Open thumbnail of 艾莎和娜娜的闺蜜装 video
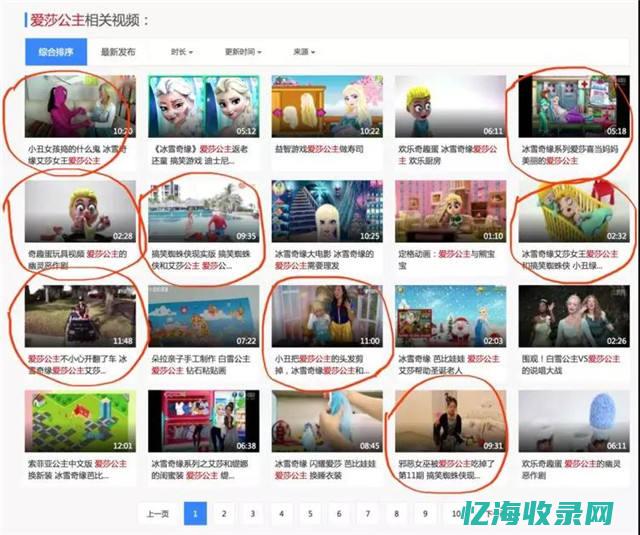The height and width of the screenshot is (535, 640). click(x=204, y=421)
